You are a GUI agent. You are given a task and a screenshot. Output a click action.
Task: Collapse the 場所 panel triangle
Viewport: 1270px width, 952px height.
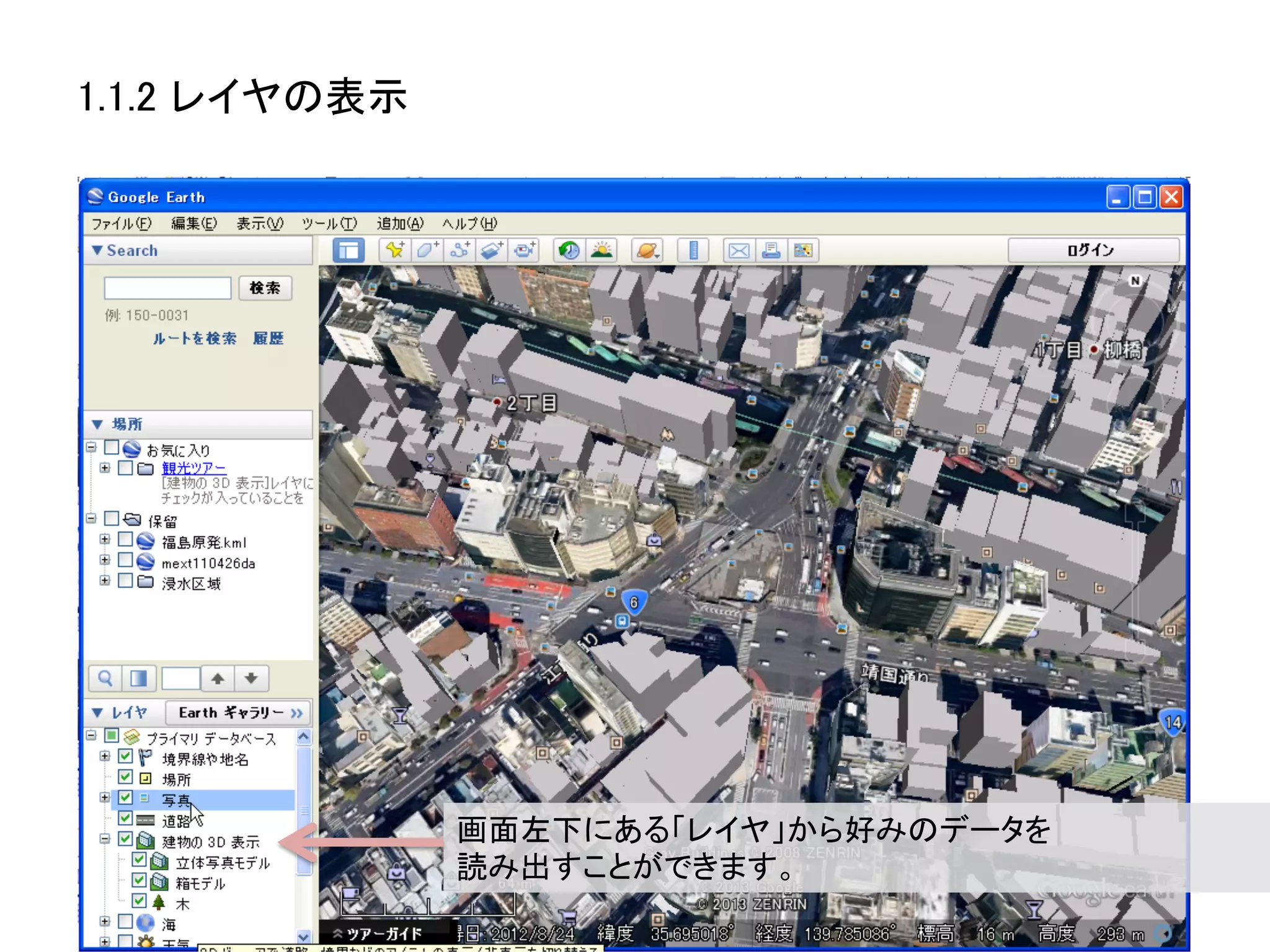click(97, 425)
